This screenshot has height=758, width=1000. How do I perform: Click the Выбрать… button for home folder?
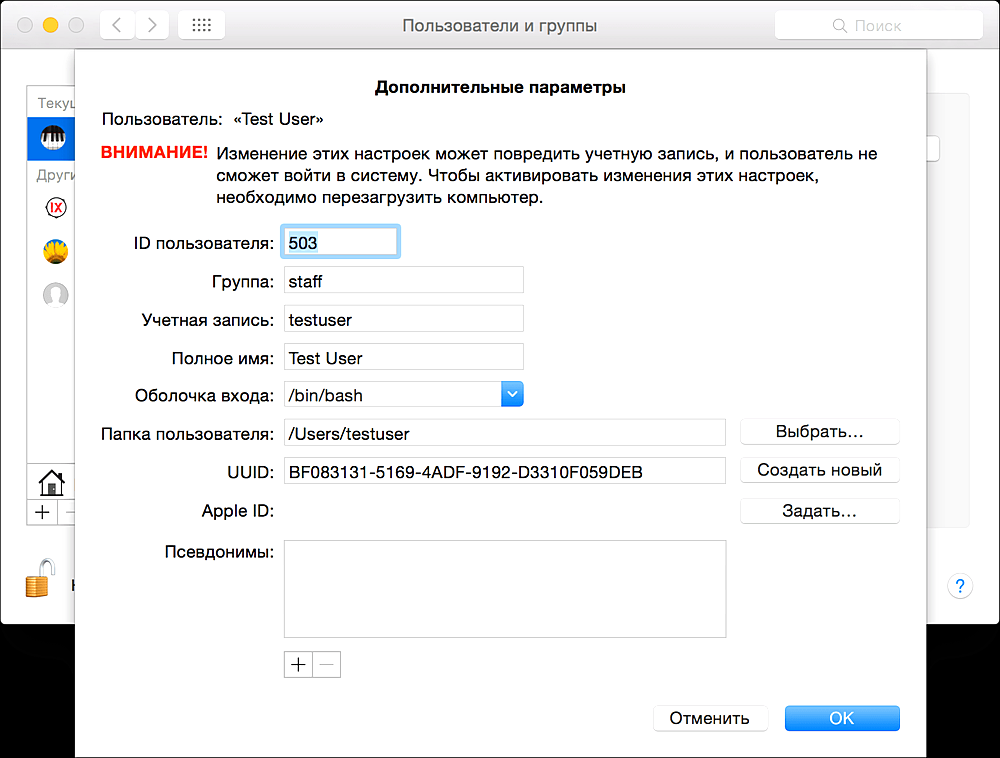pyautogui.click(x=819, y=432)
